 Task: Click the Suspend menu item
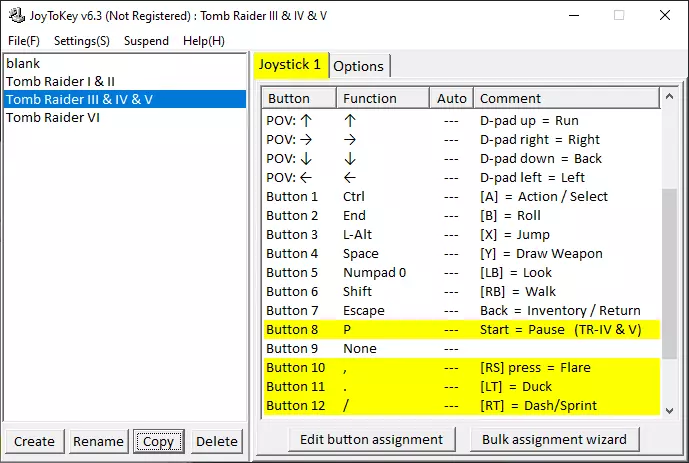146,41
